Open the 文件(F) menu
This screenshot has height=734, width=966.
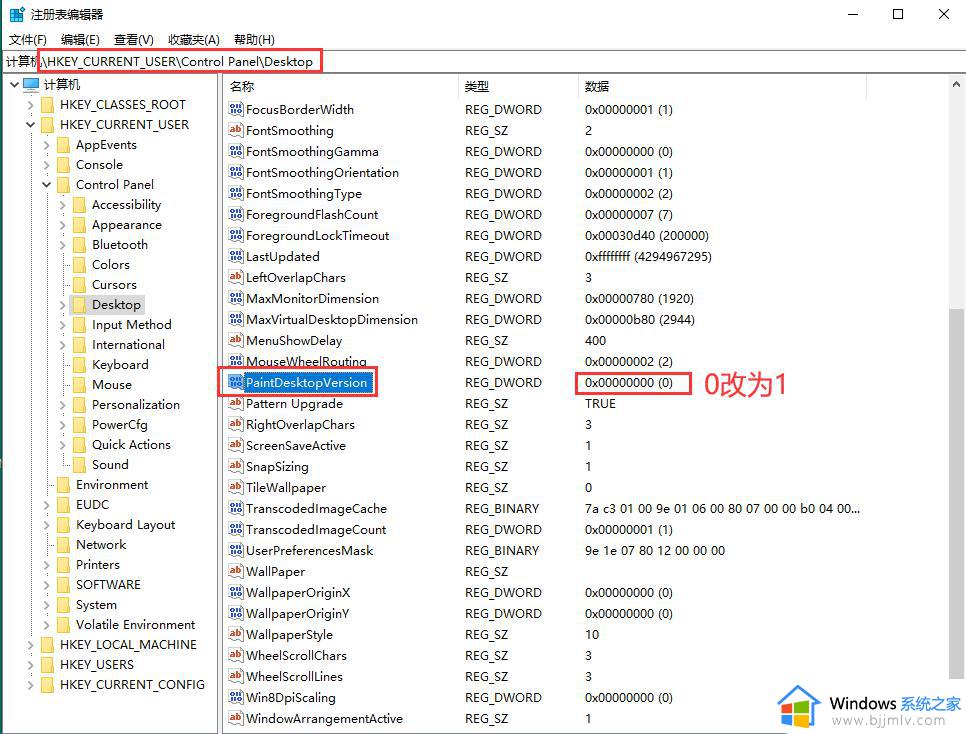pyautogui.click(x=28, y=39)
